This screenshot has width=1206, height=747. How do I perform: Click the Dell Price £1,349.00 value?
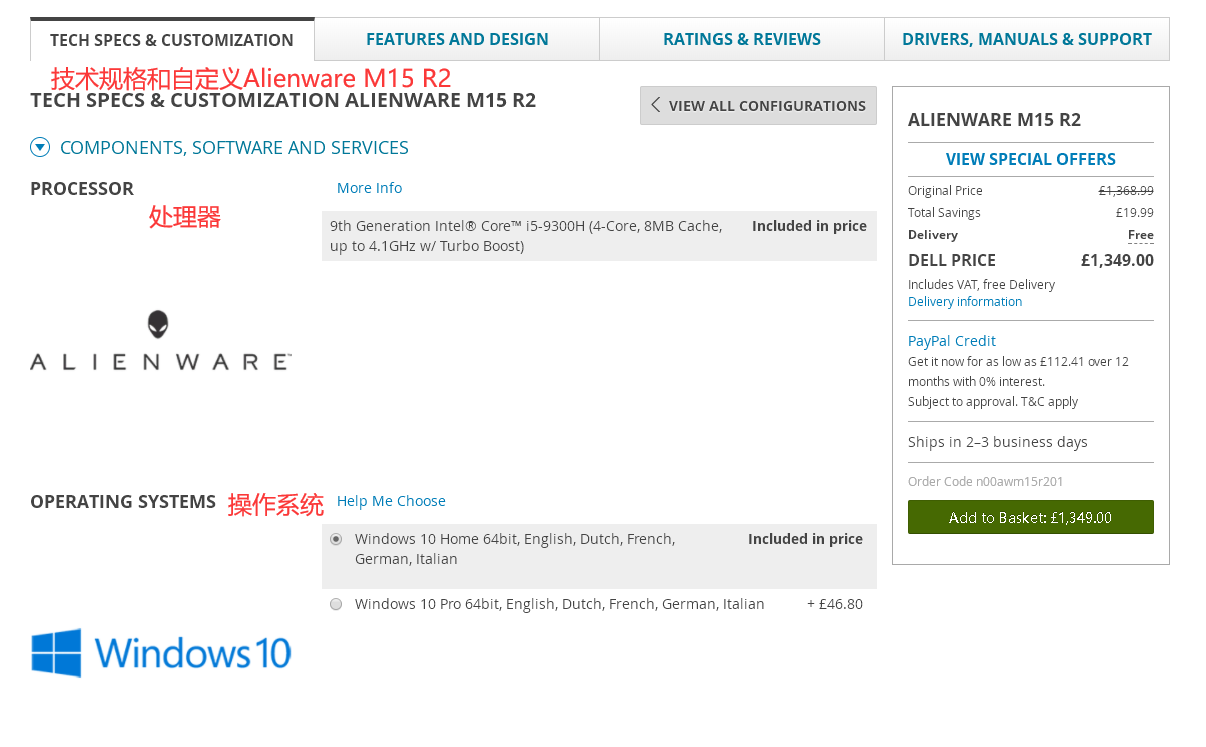point(1117,260)
